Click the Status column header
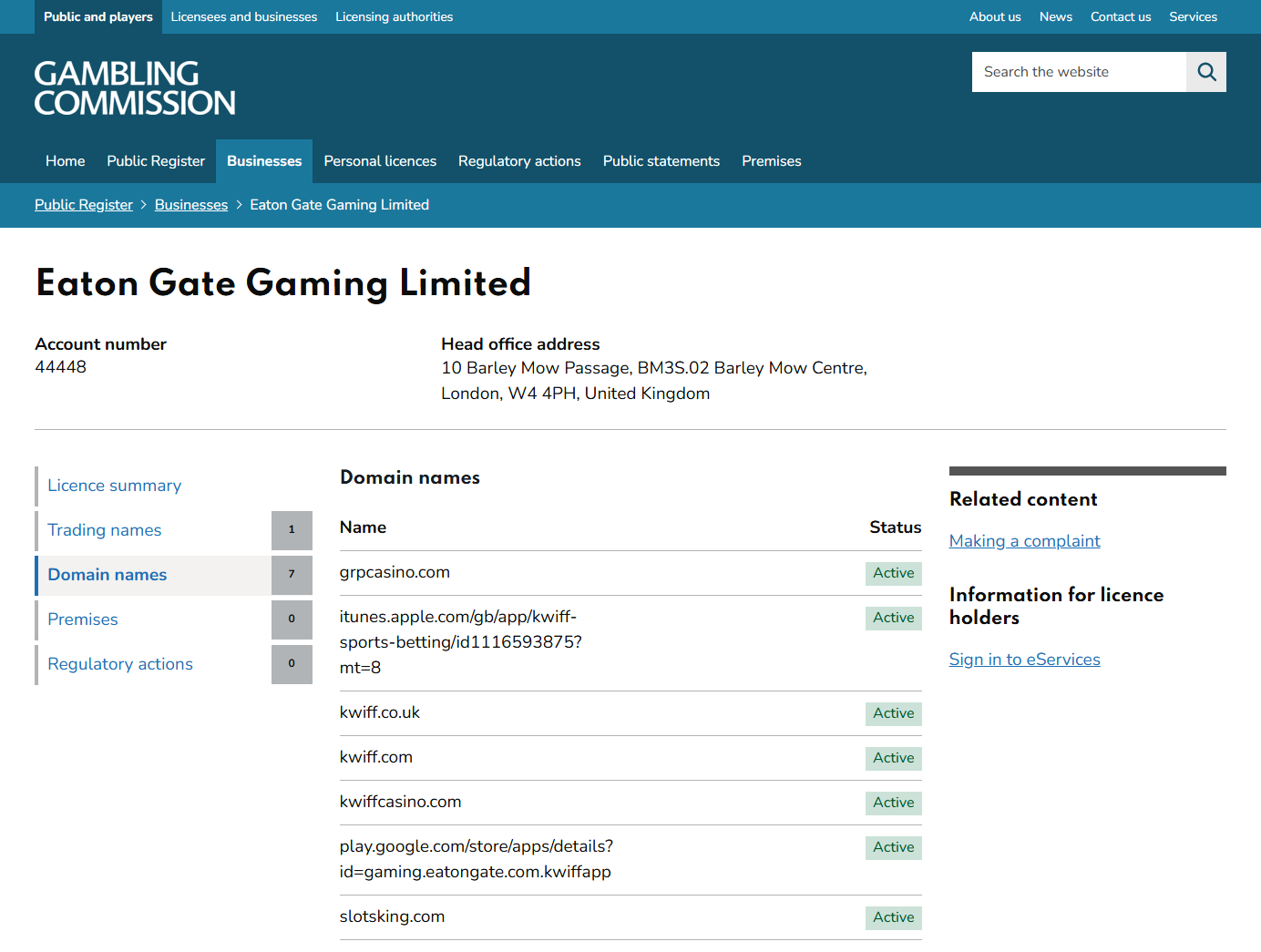 click(x=895, y=527)
